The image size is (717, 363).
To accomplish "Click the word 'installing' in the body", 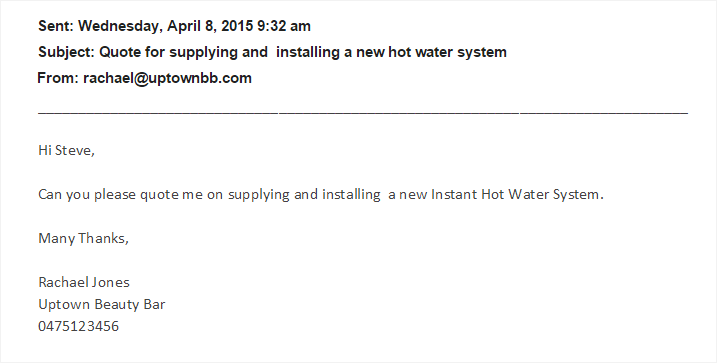I will coord(351,195).
